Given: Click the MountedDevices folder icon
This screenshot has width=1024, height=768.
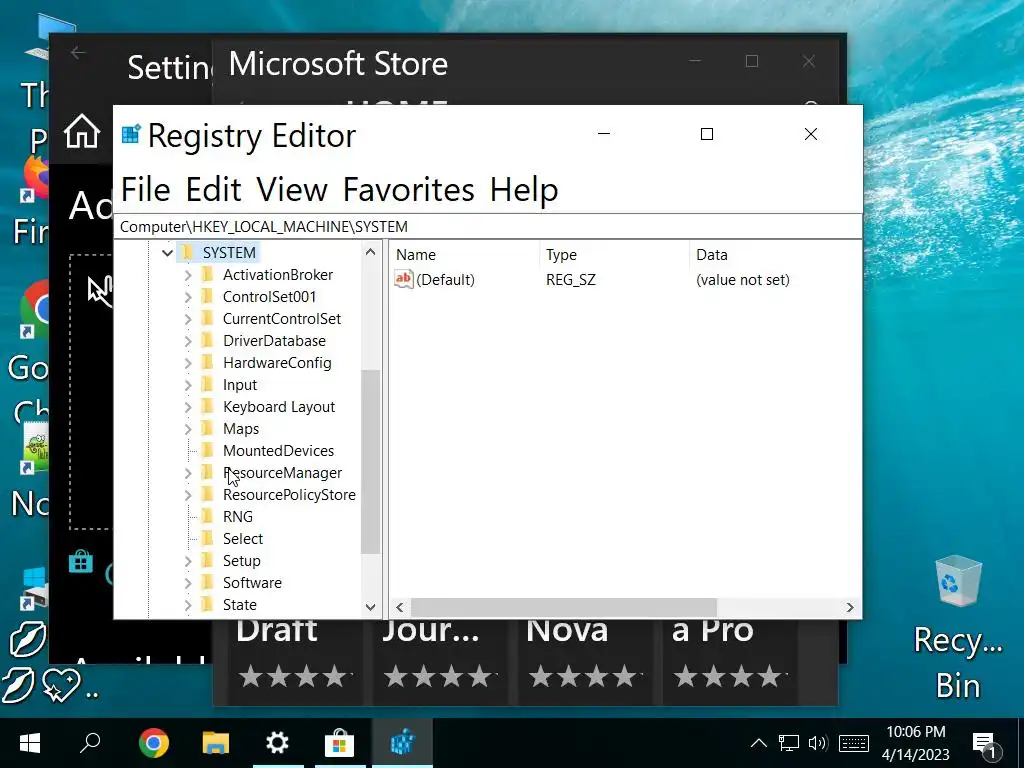Looking at the screenshot, I should pyautogui.click(x=207, y=450).
